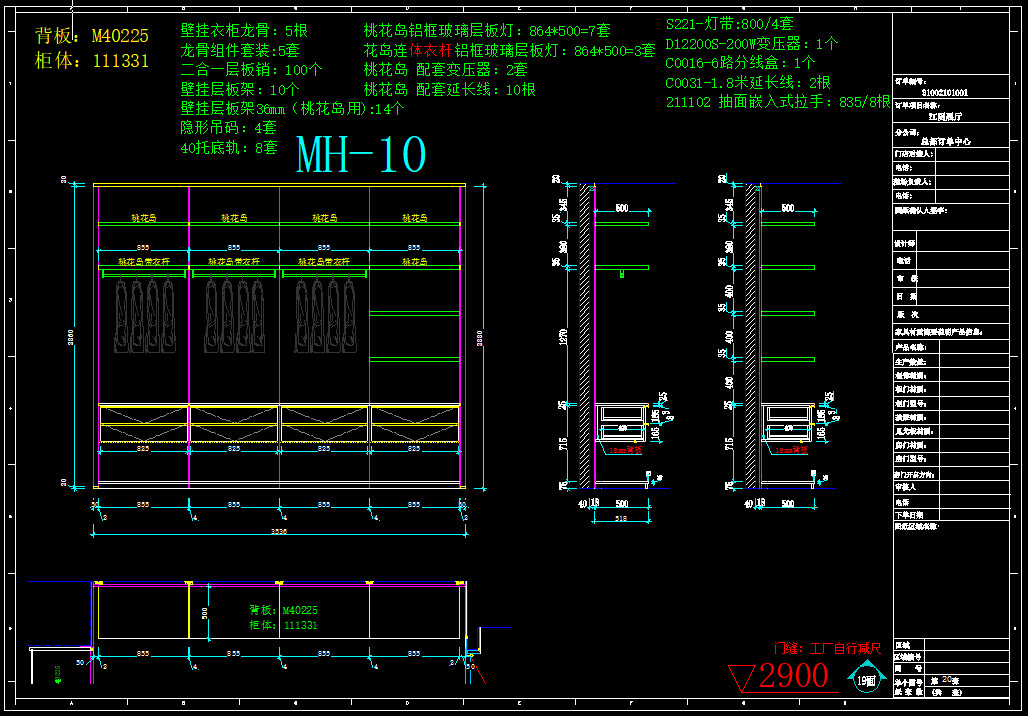Select order number 31002101001 in title block
This screenshot has height=716, width=1028.
(x=944, y=92)
